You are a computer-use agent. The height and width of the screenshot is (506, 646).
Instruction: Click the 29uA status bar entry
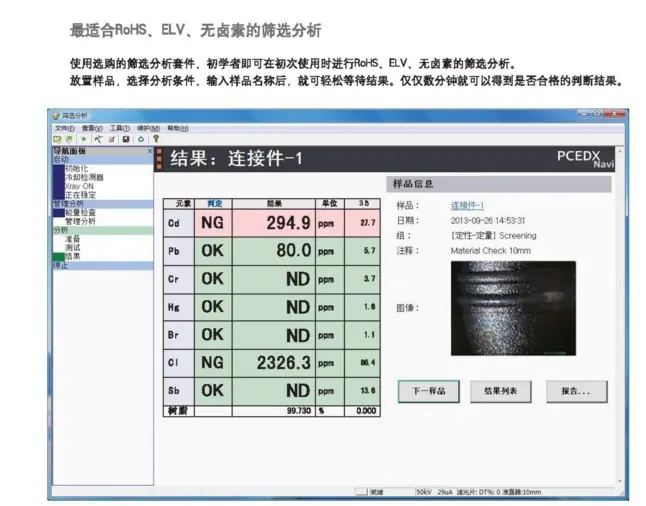tap(445, 492)
